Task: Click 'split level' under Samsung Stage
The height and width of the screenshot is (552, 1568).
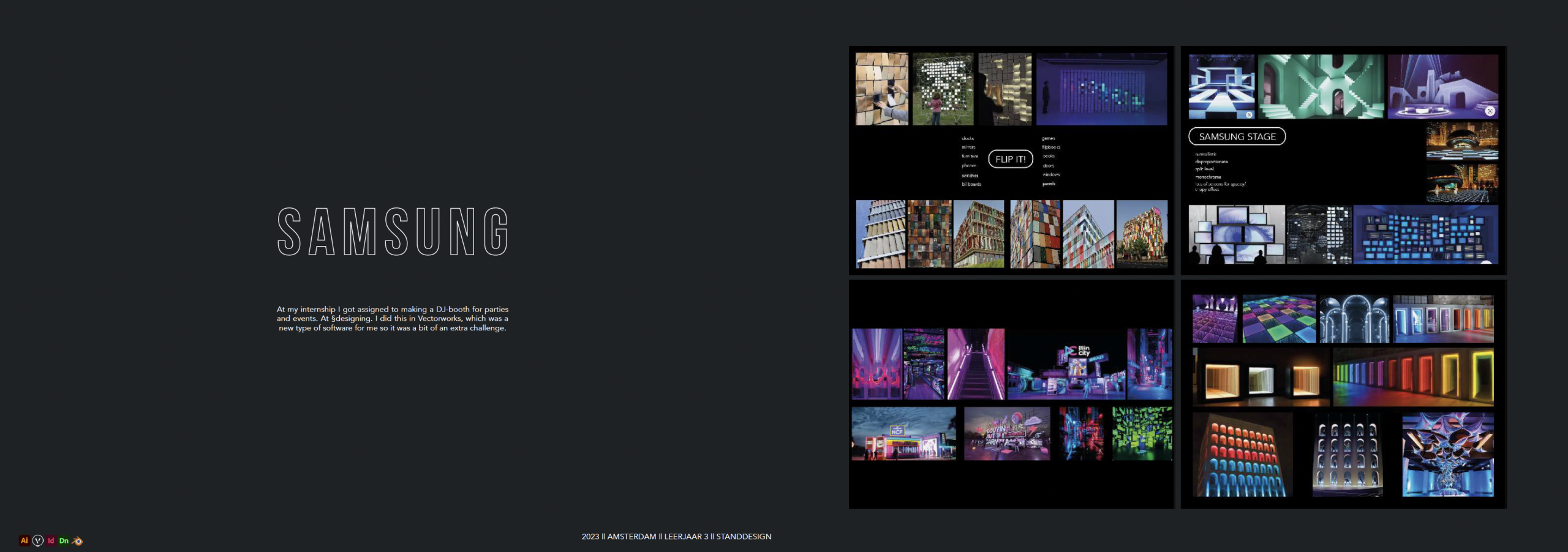Action: (1204, 169)
